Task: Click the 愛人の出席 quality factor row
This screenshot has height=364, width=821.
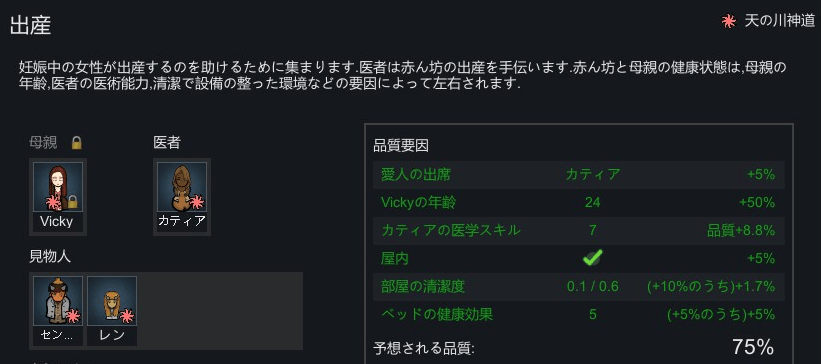Action: click(x=579, y=174)
